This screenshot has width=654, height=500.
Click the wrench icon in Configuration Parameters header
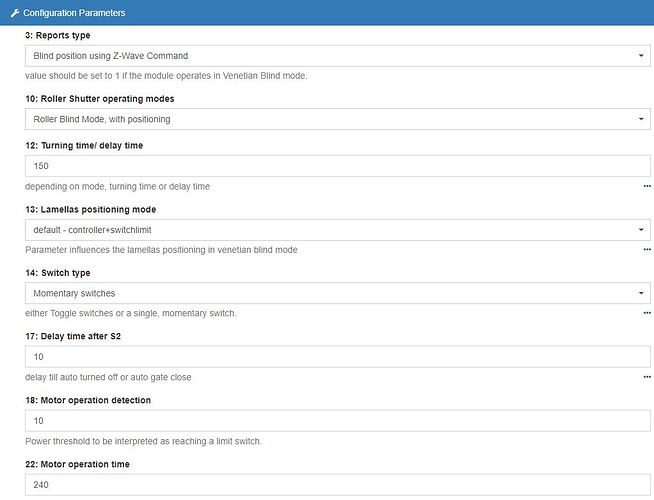(x=15, y=13)
